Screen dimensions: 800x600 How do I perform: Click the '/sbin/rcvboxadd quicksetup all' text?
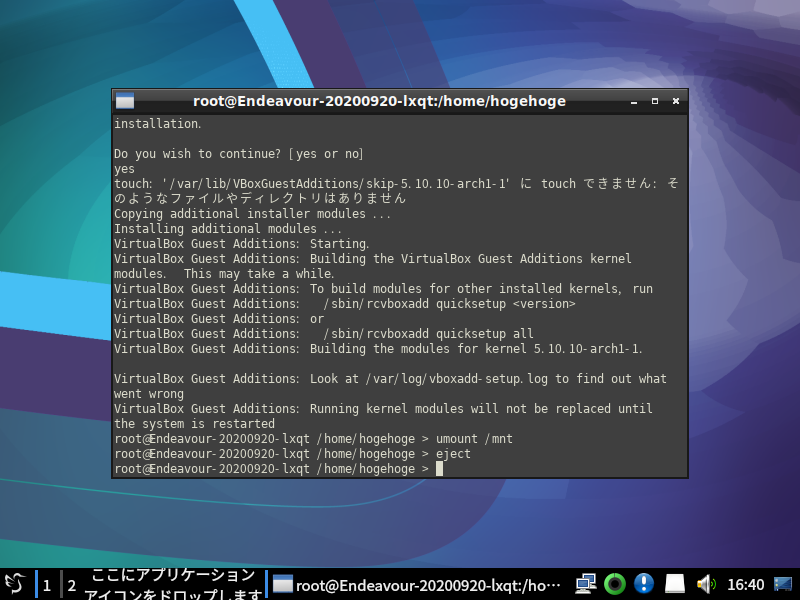pyautogui.click(x=429, y=334)
